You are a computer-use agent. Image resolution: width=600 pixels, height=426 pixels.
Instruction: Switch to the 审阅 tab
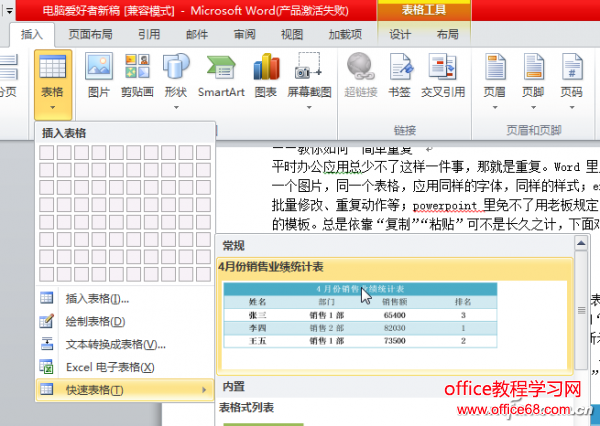coord(245,34)
